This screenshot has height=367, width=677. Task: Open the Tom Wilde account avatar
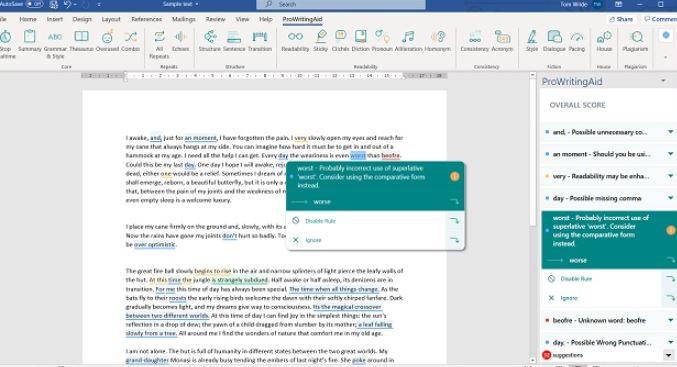[598, 4]
